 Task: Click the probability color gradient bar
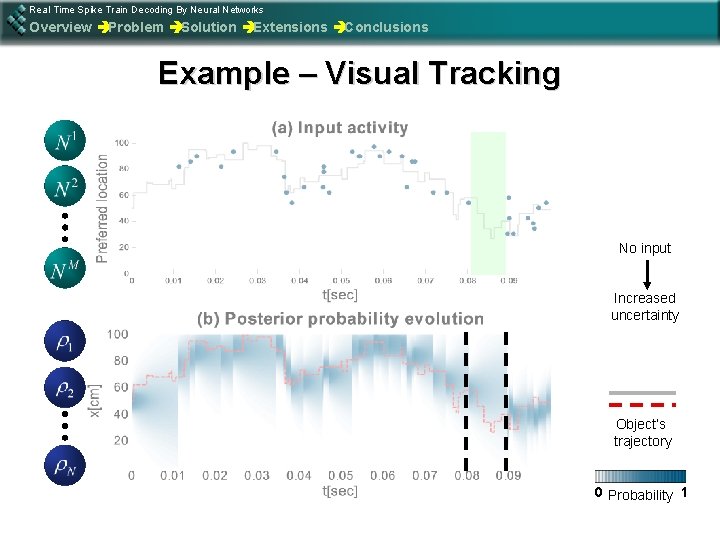(x=641, y=476)
